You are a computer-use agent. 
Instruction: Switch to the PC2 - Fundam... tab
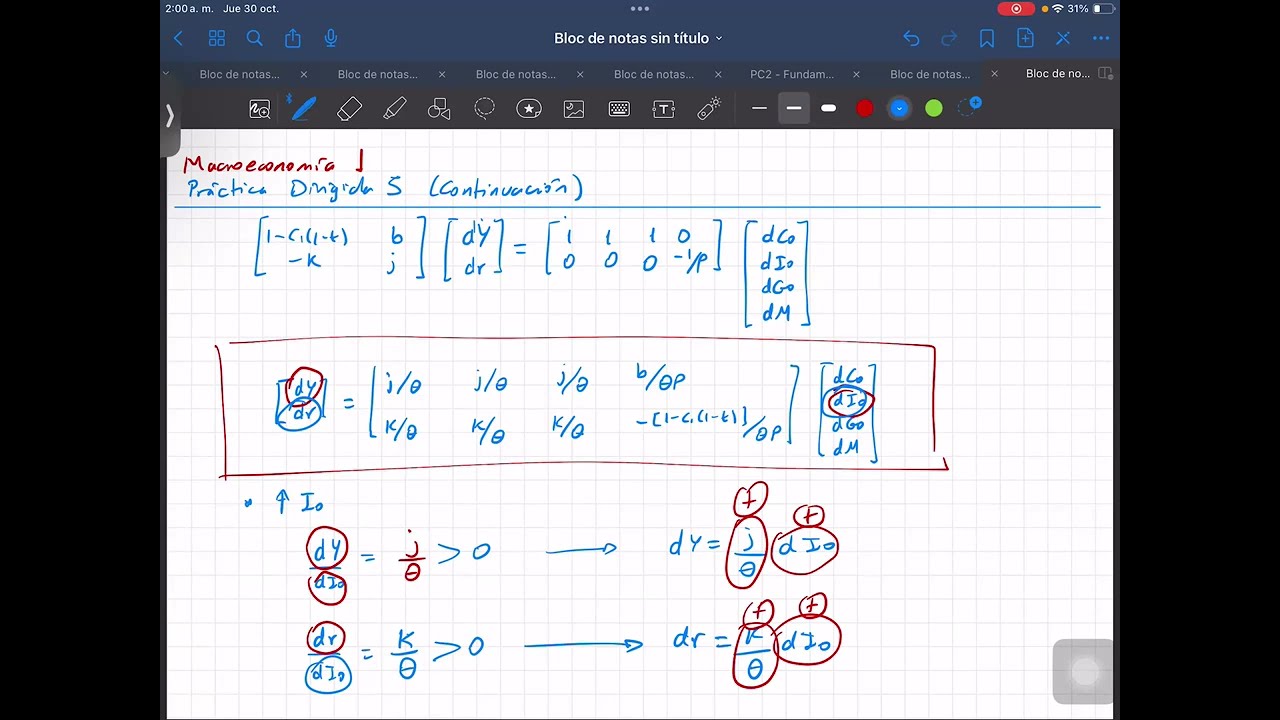pyautogui.click(x=792, y=74)
